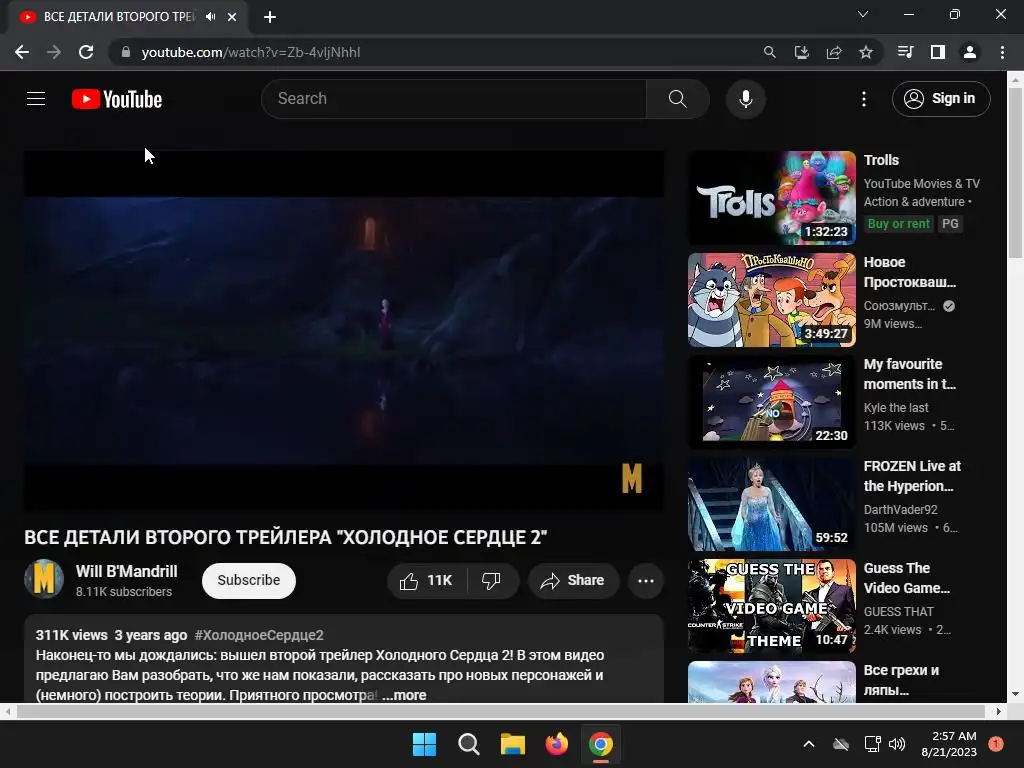1024x768 pixels.
Task: Open the Trolls title link
Action: (x=882, y=160)
